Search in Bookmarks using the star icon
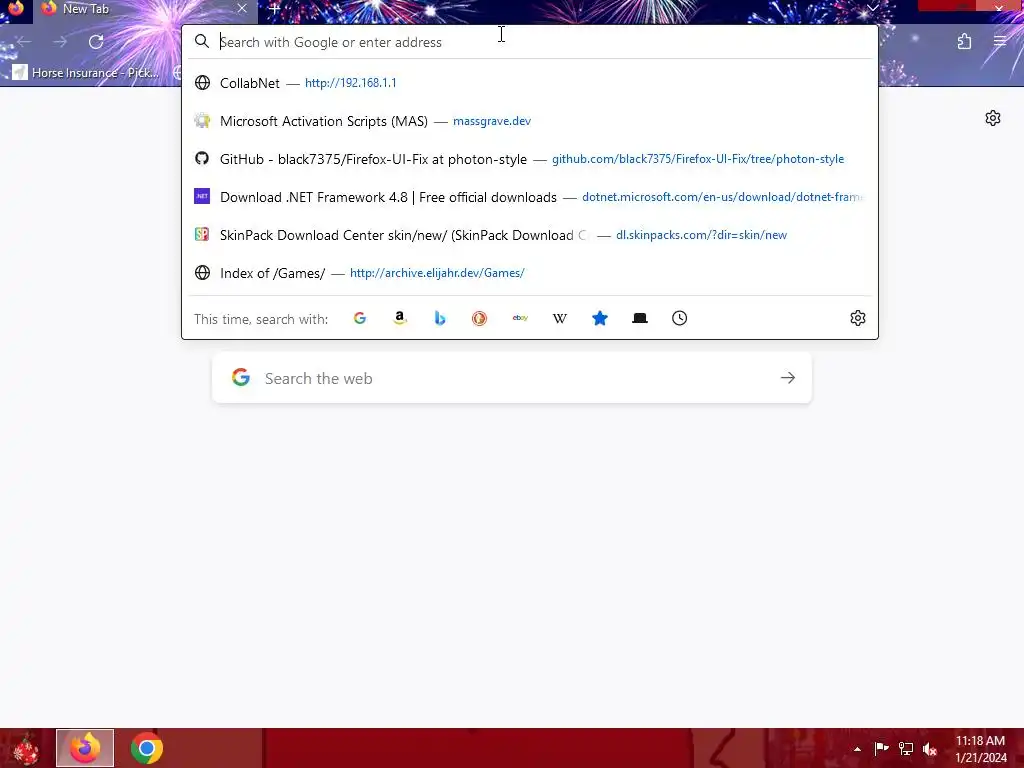This screenshot has height=768, width=1024. tap(600, 318)
